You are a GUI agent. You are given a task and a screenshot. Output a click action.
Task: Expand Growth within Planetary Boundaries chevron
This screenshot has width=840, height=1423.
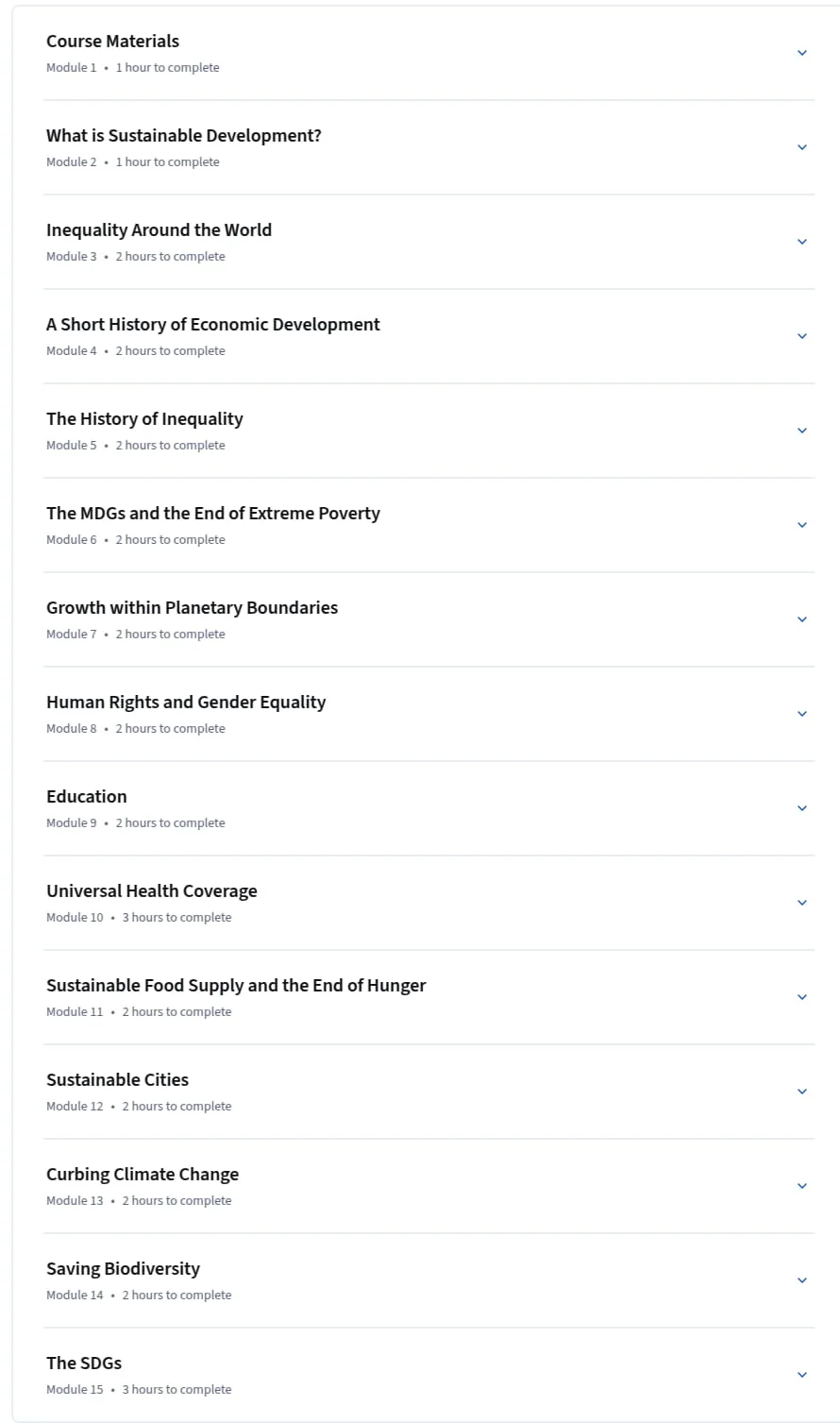point(802,619)
